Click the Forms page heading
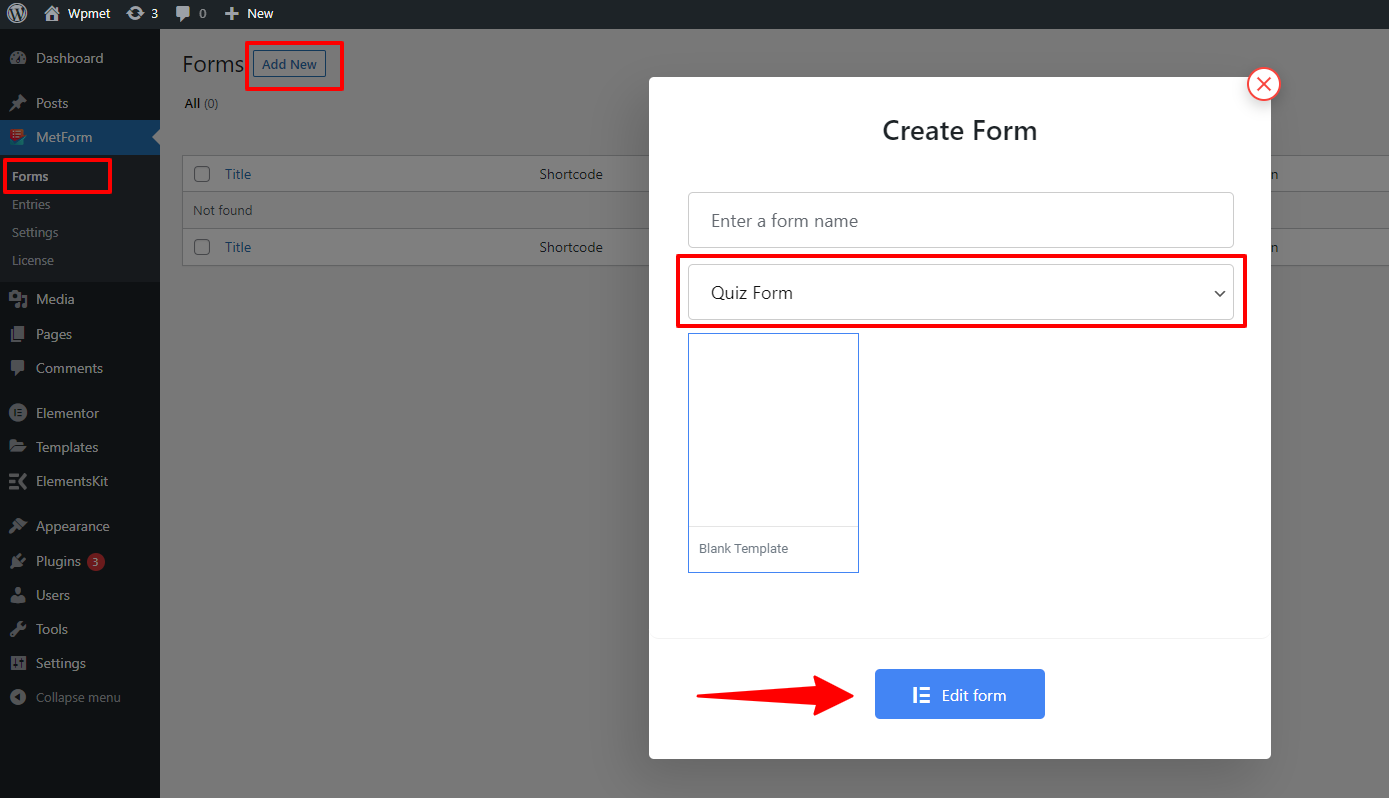Viewport: 1389px width, 798px height. (213, 64)
